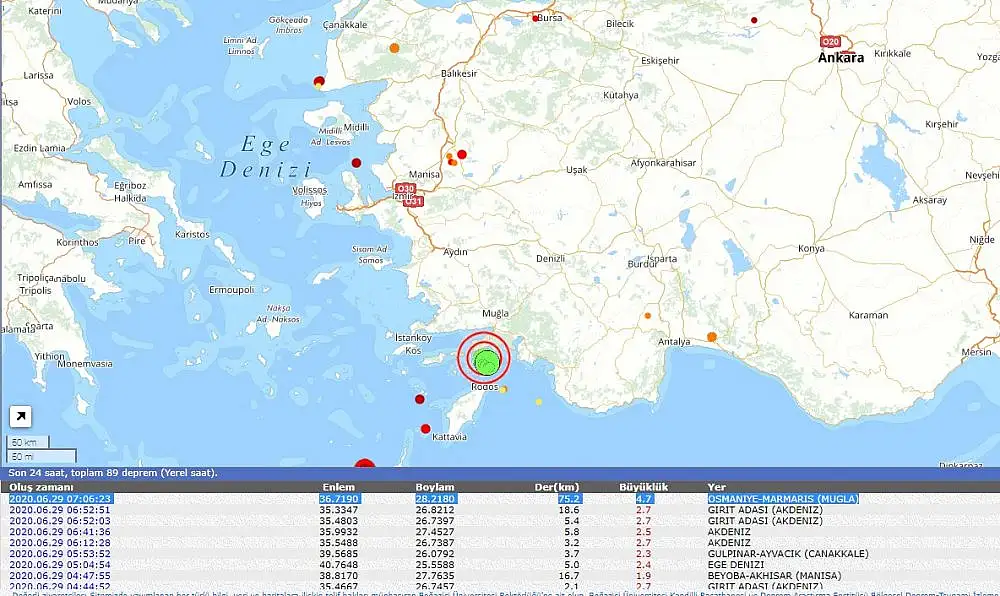
Task: Select the row timed 2020.06.29 06:12:28
Action: [x=500, y=542]
